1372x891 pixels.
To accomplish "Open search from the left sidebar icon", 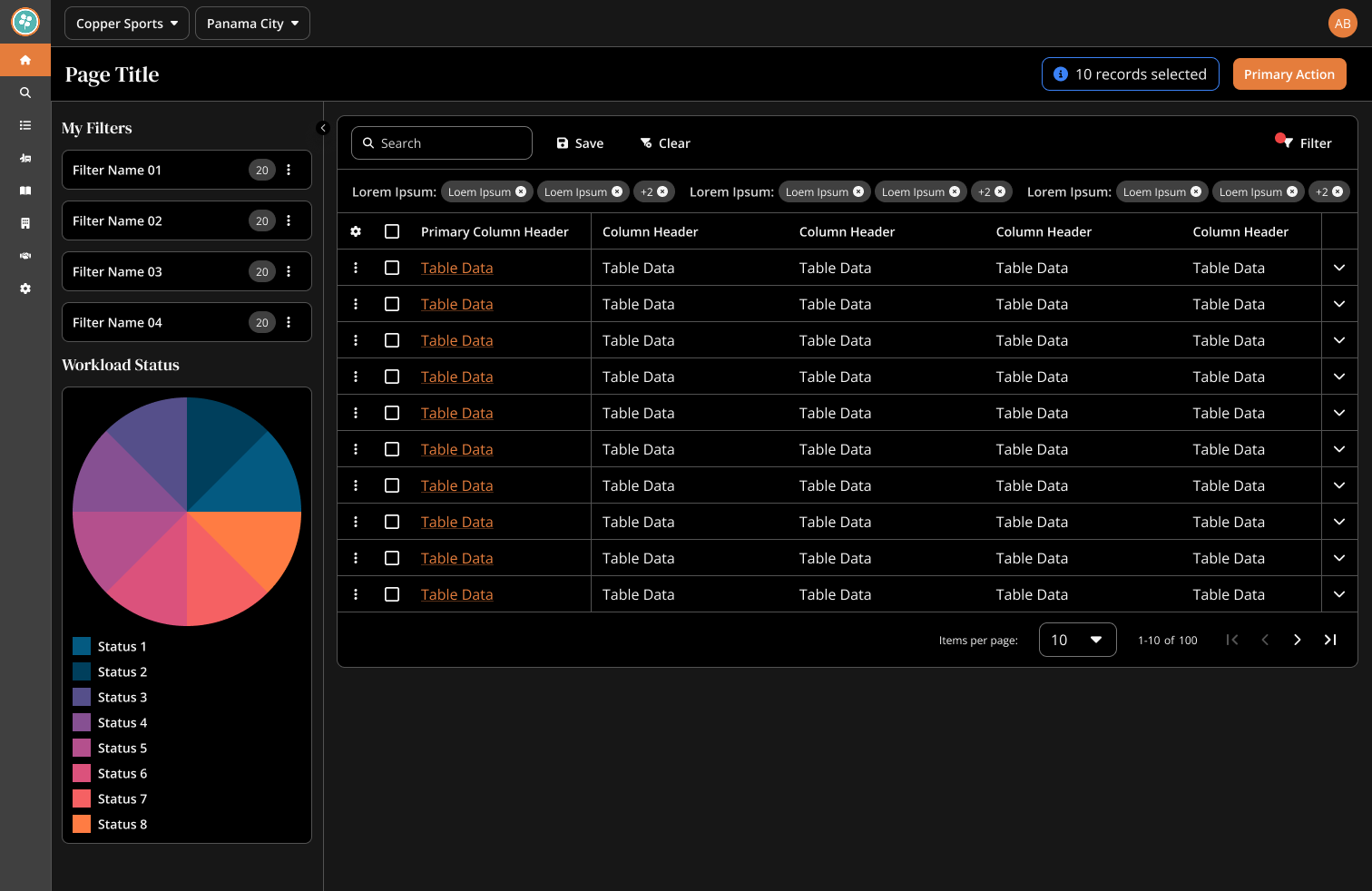I will [25, 93].
